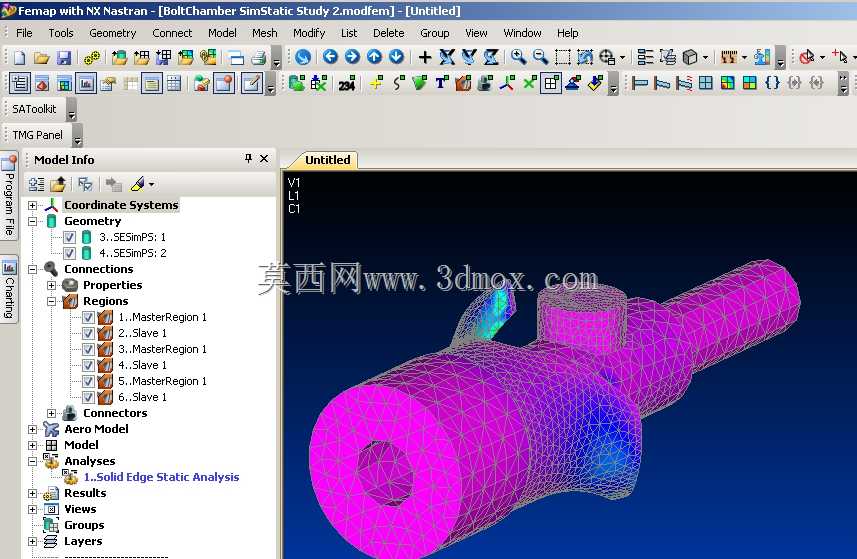This screenshot has width=857, height=559.
Task: Open a model file from disk
Action: (42, 57)
